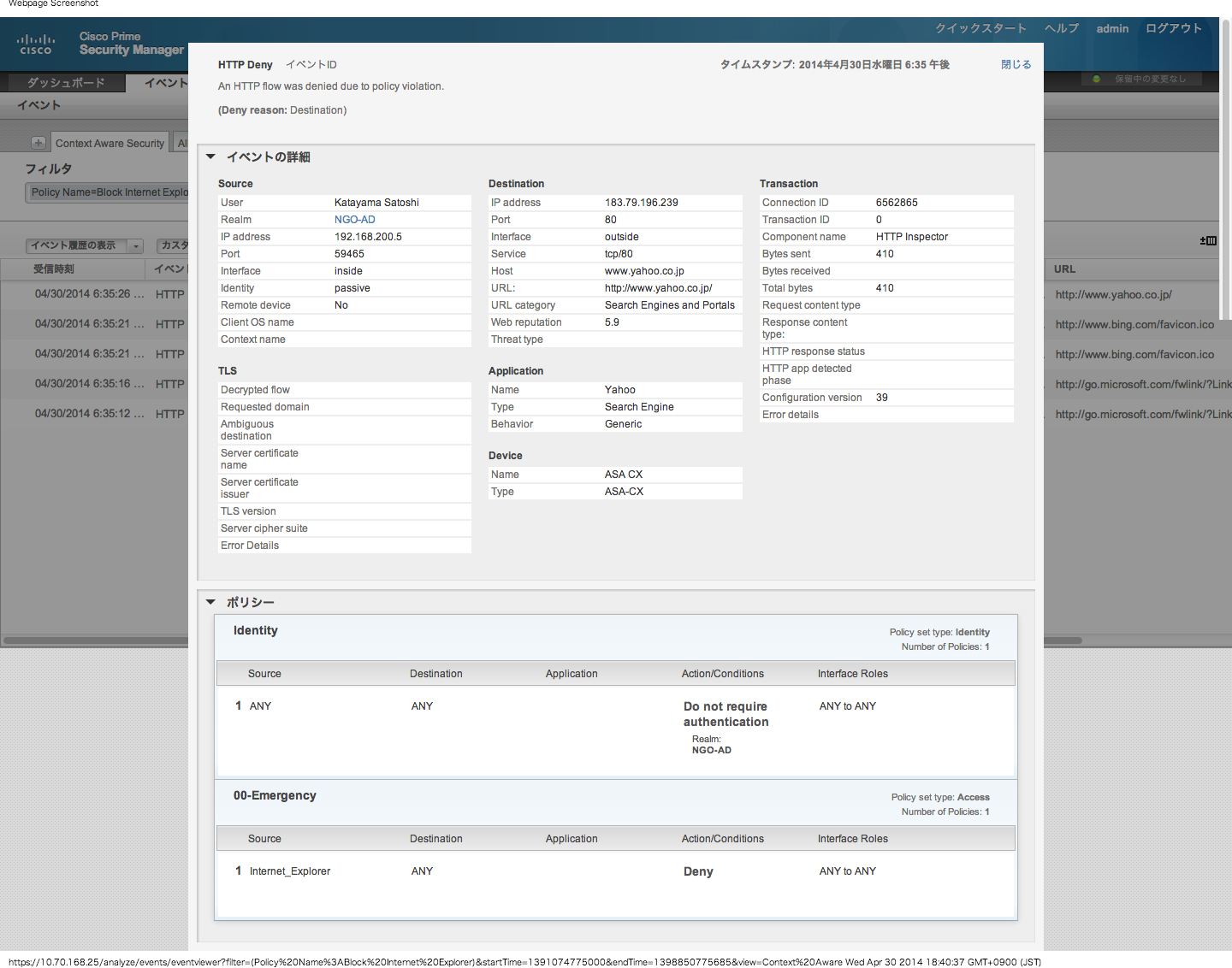The image size is (1232, 968).
Task: Click the admin user link
Action: pos(1112,28)
